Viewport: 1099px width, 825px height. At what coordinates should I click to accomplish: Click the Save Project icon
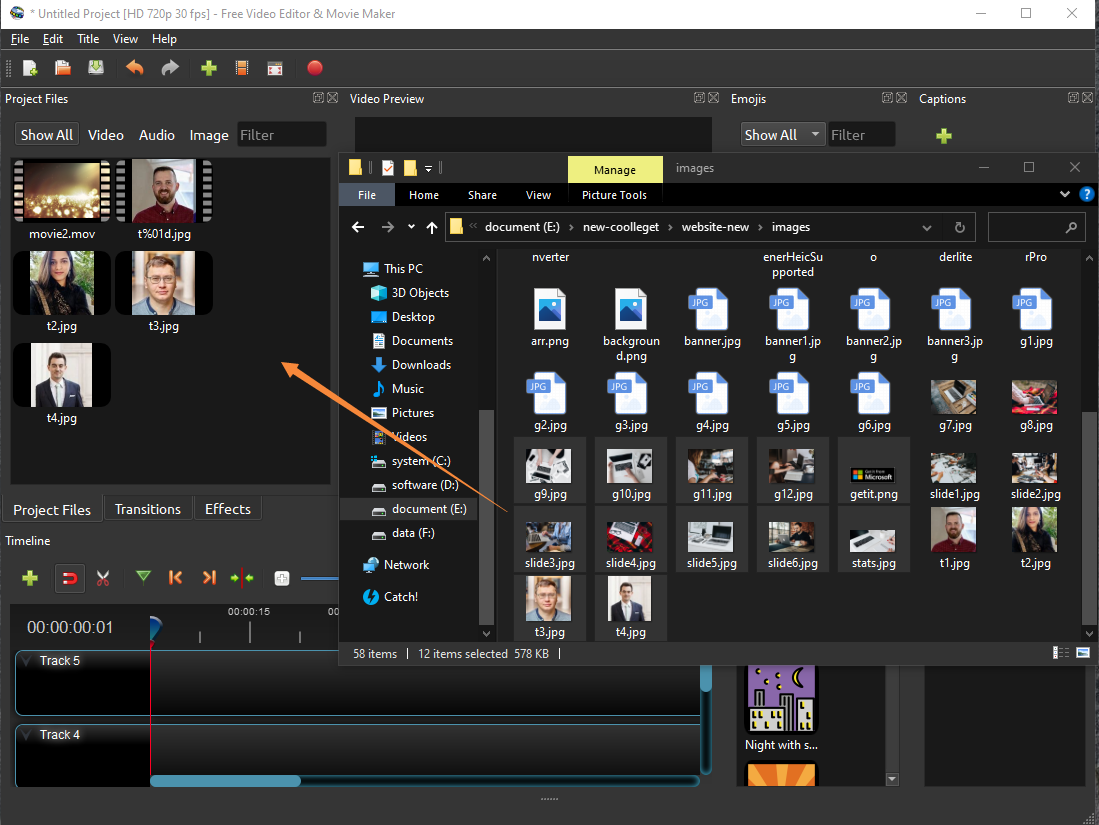tap(96, 68)
